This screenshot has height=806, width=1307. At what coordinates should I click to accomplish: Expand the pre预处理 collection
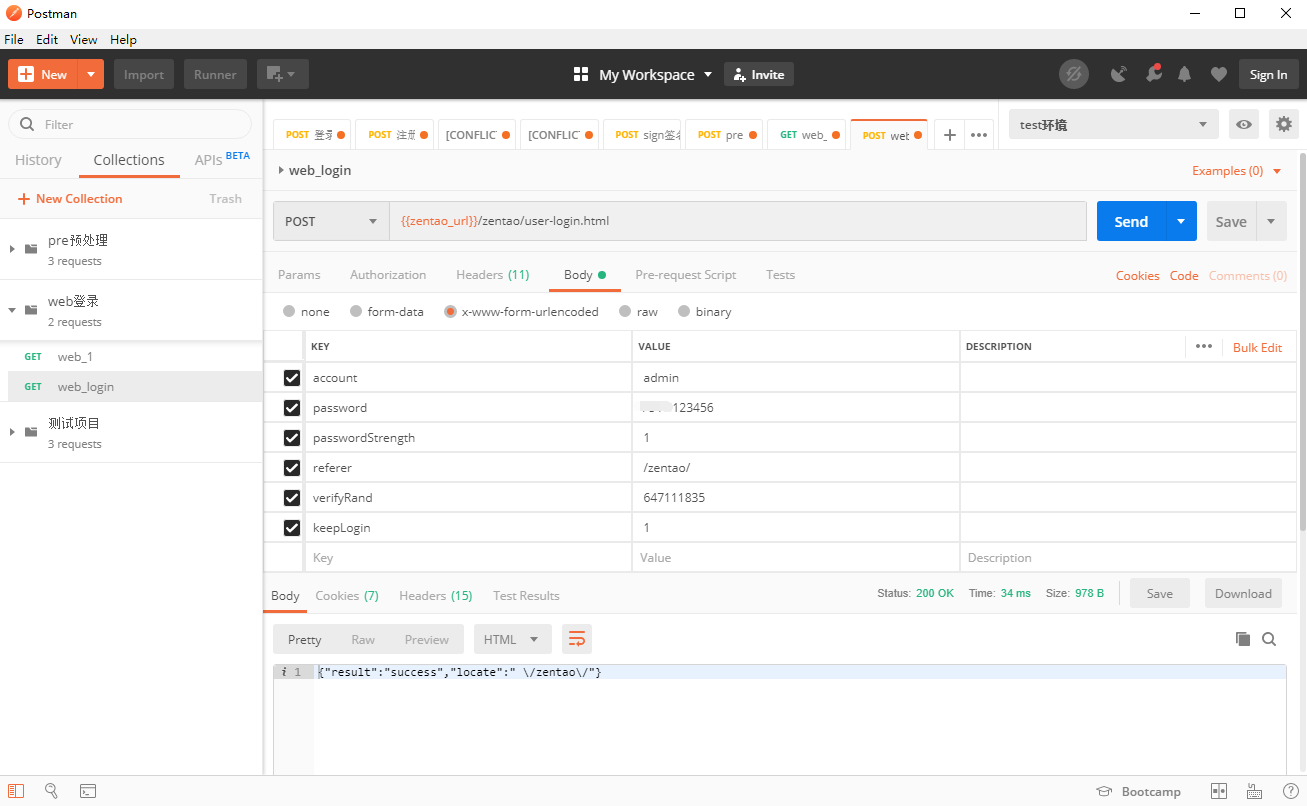coord(12,248)
